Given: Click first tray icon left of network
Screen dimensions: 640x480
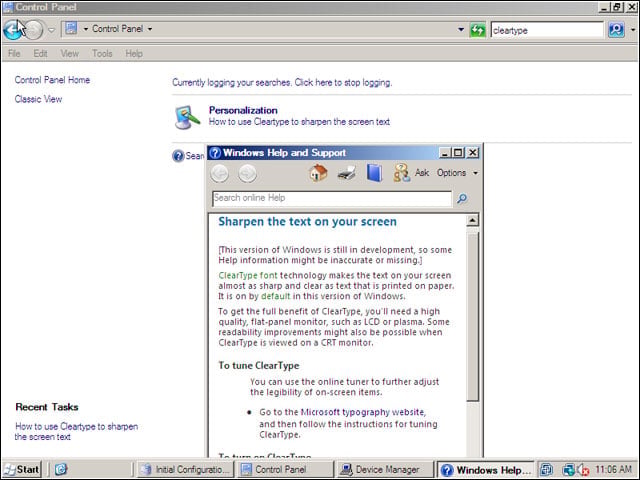Looking at the screenshot, I should [547, 470].
